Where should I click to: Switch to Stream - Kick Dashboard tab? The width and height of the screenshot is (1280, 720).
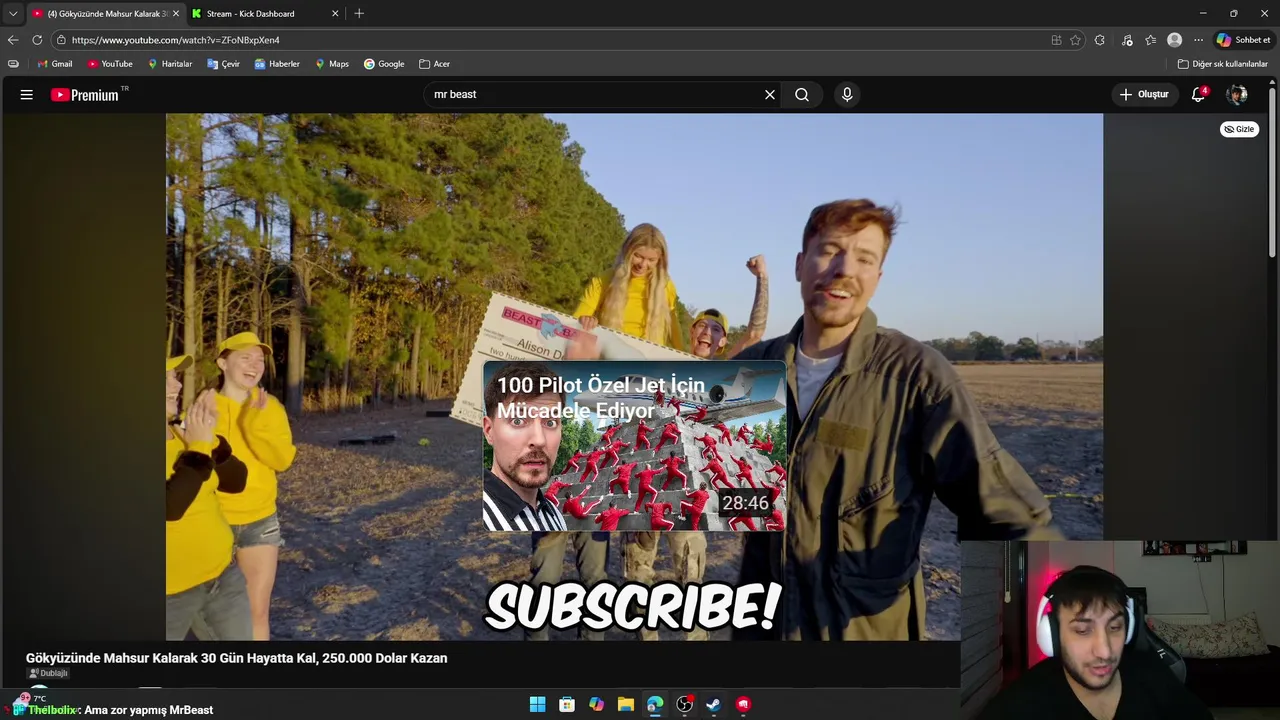coord(265,14)
